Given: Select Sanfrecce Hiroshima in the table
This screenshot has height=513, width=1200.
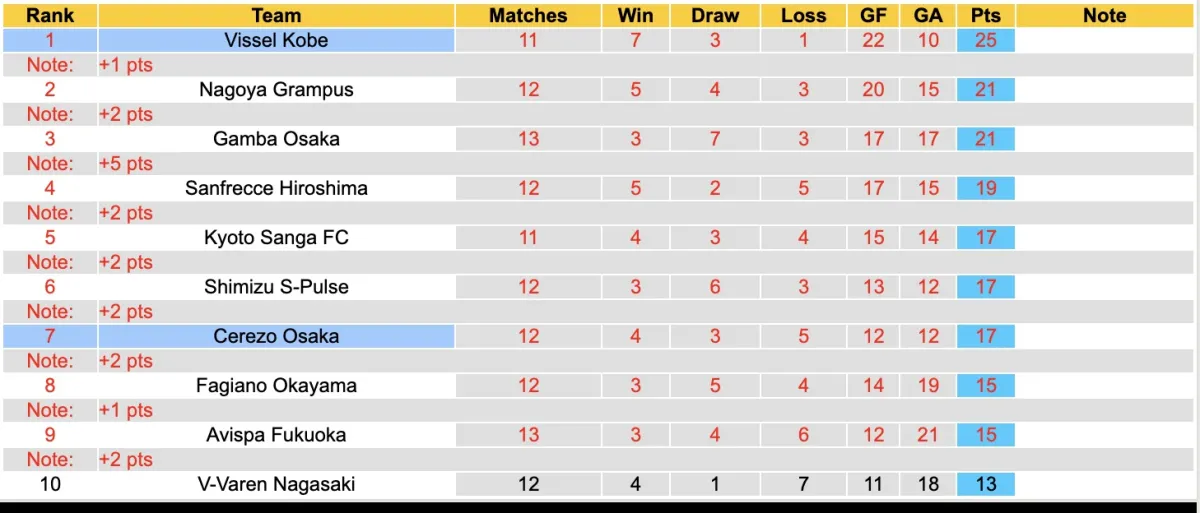Looking at the screenshot, I should [276, 188].
